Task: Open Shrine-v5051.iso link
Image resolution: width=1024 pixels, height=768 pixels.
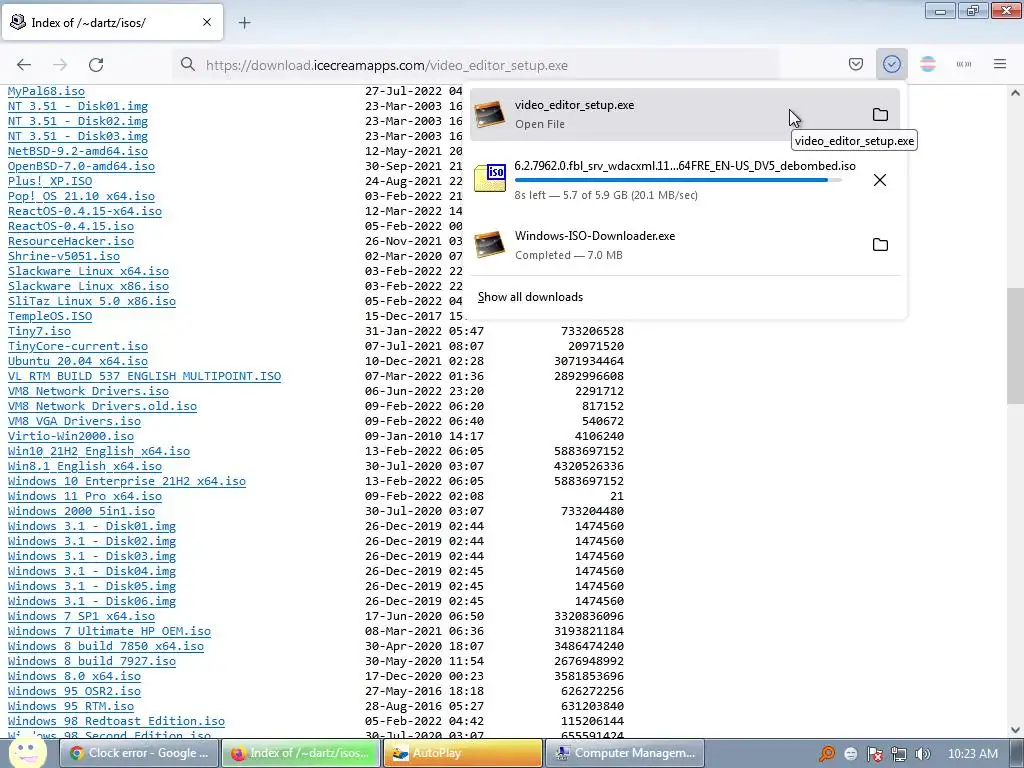Action: pos(63,257)
